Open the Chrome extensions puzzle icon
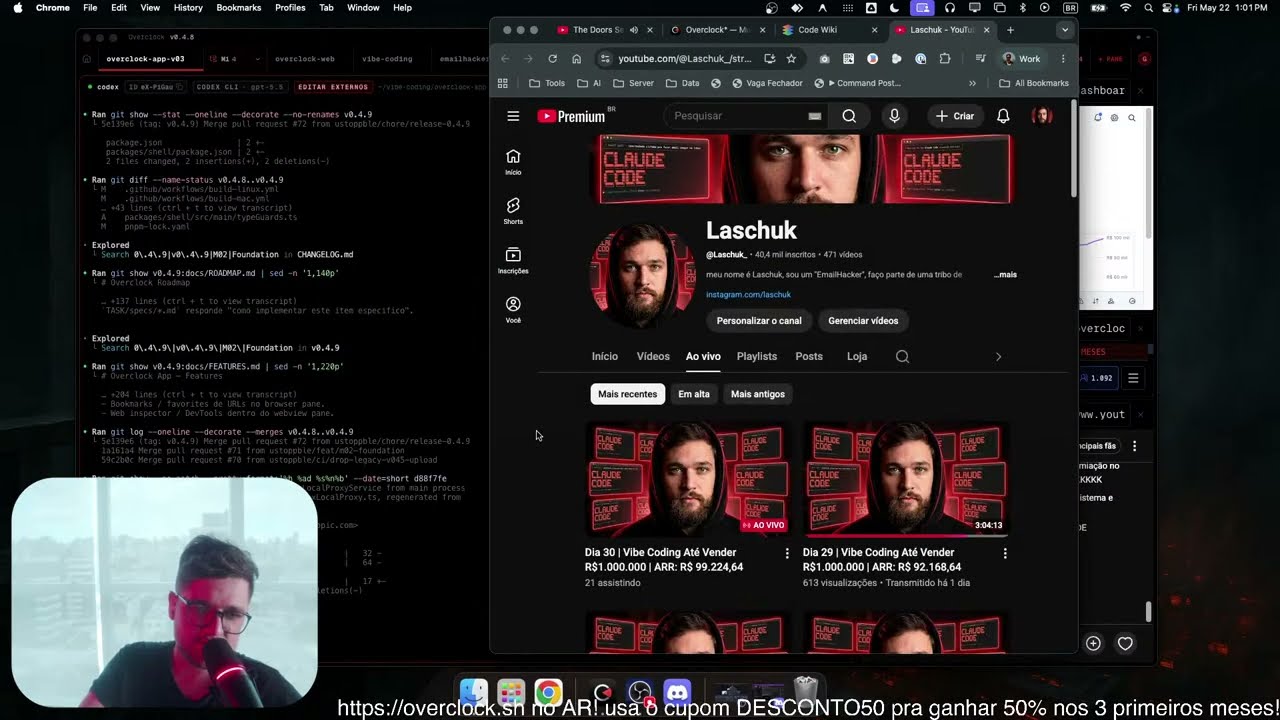1280x720 pixels. point(945,59)
